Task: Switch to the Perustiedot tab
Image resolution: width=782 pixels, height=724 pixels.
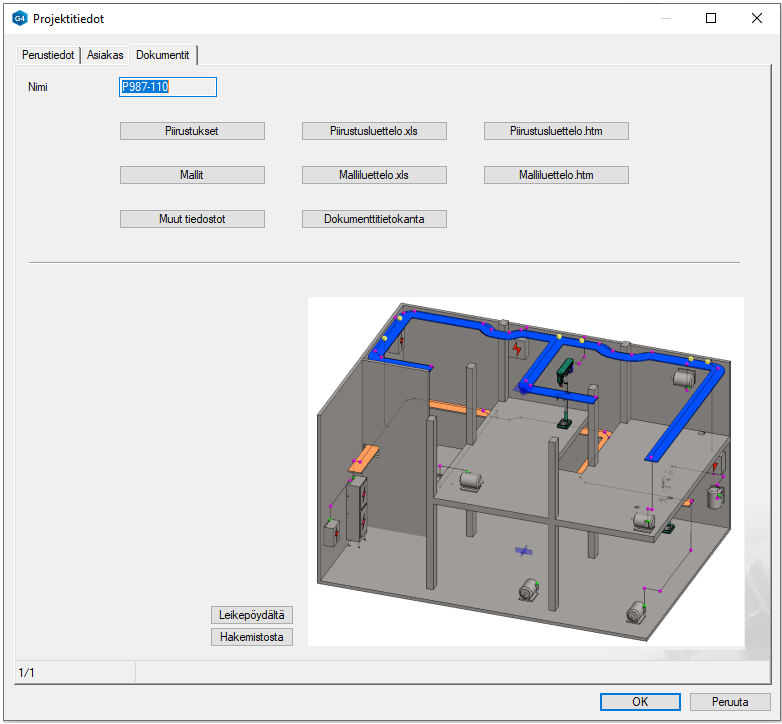Action: (x=48, y=55)
